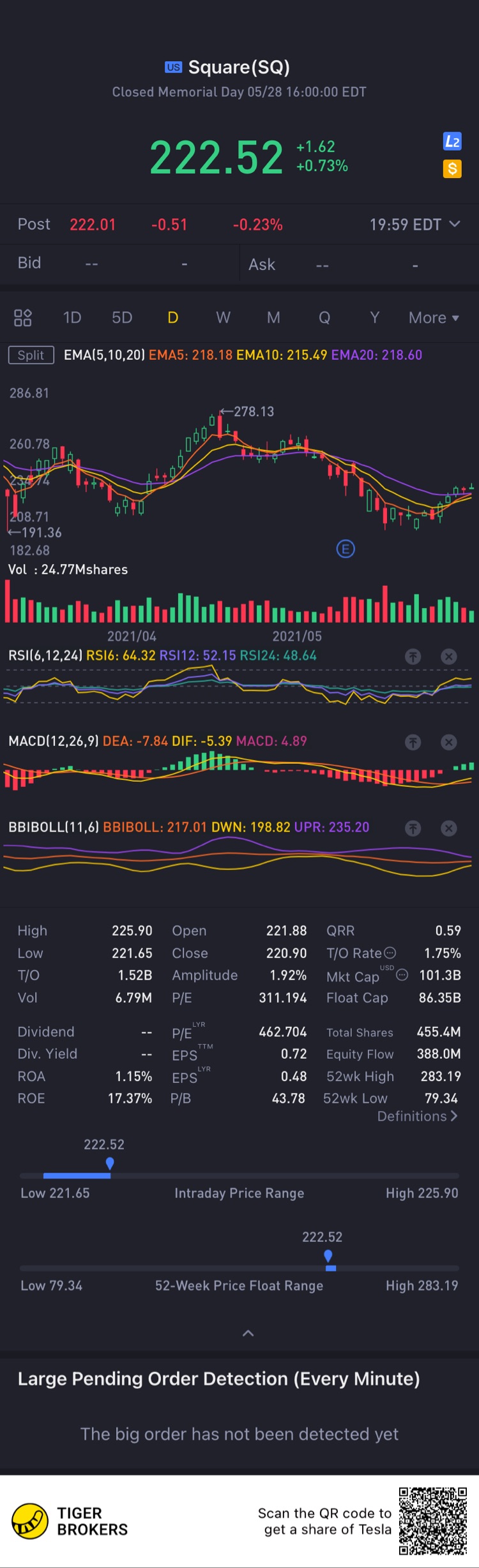
Task: Select the M monthly chart tab
Action: [273, 318]
